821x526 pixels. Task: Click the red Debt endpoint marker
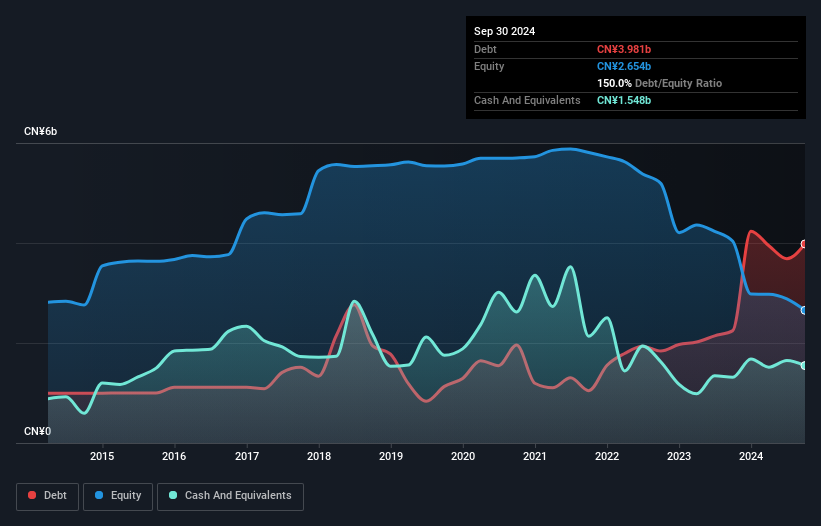804,244
